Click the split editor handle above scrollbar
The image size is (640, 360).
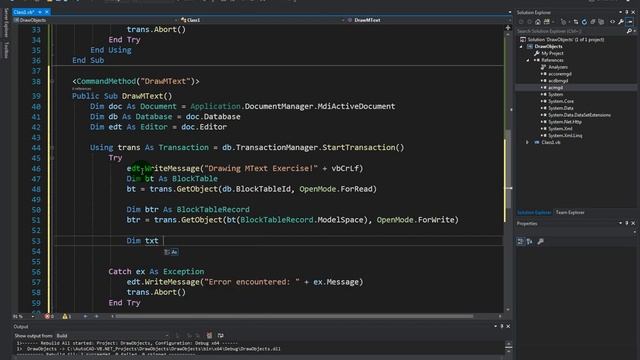point(508,28)
